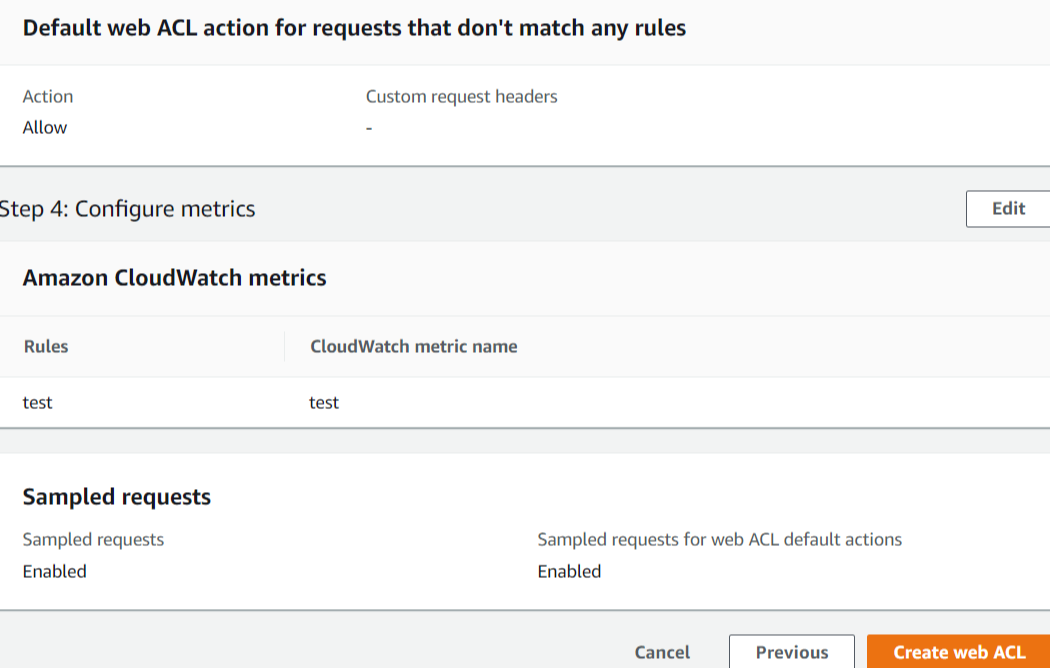Select the test rule cell in Rules column
The width and height of the screenshot is (1050, 668).
(x=38, y=403)
